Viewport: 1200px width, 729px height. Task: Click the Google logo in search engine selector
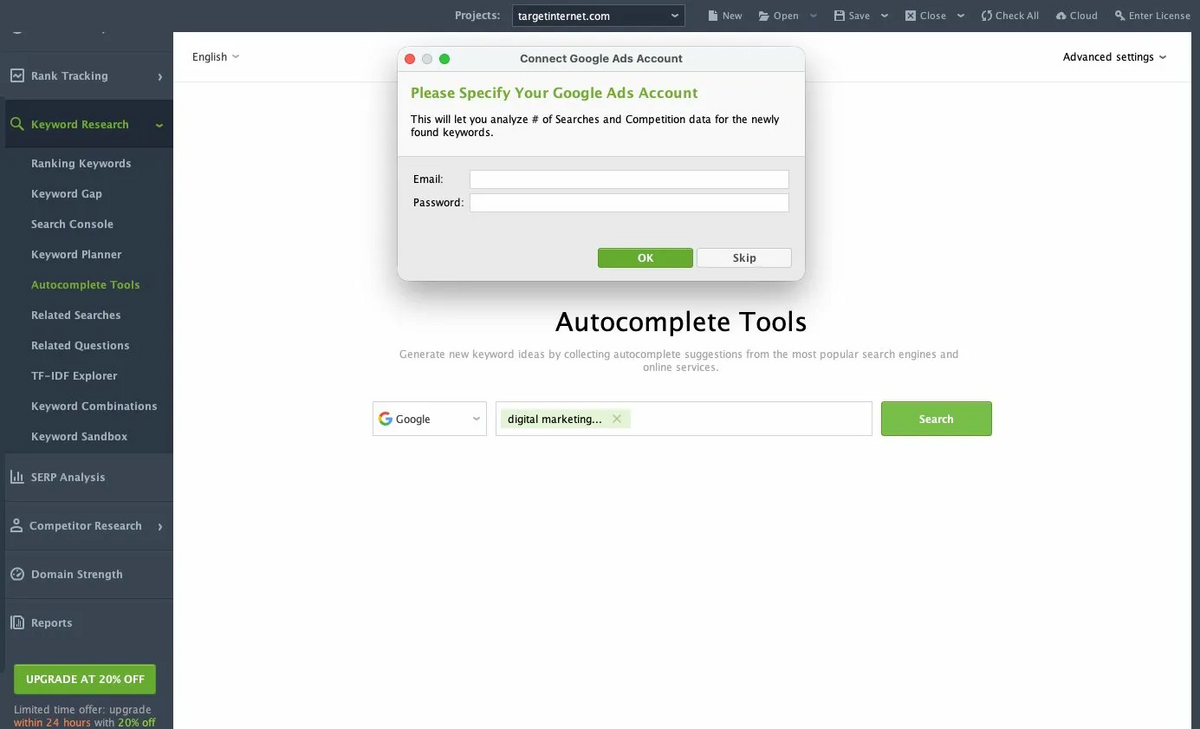tap(385, 419)
